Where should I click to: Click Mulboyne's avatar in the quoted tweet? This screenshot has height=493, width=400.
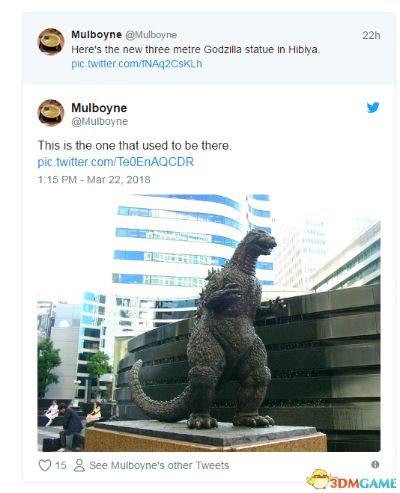tap(51, 41)
